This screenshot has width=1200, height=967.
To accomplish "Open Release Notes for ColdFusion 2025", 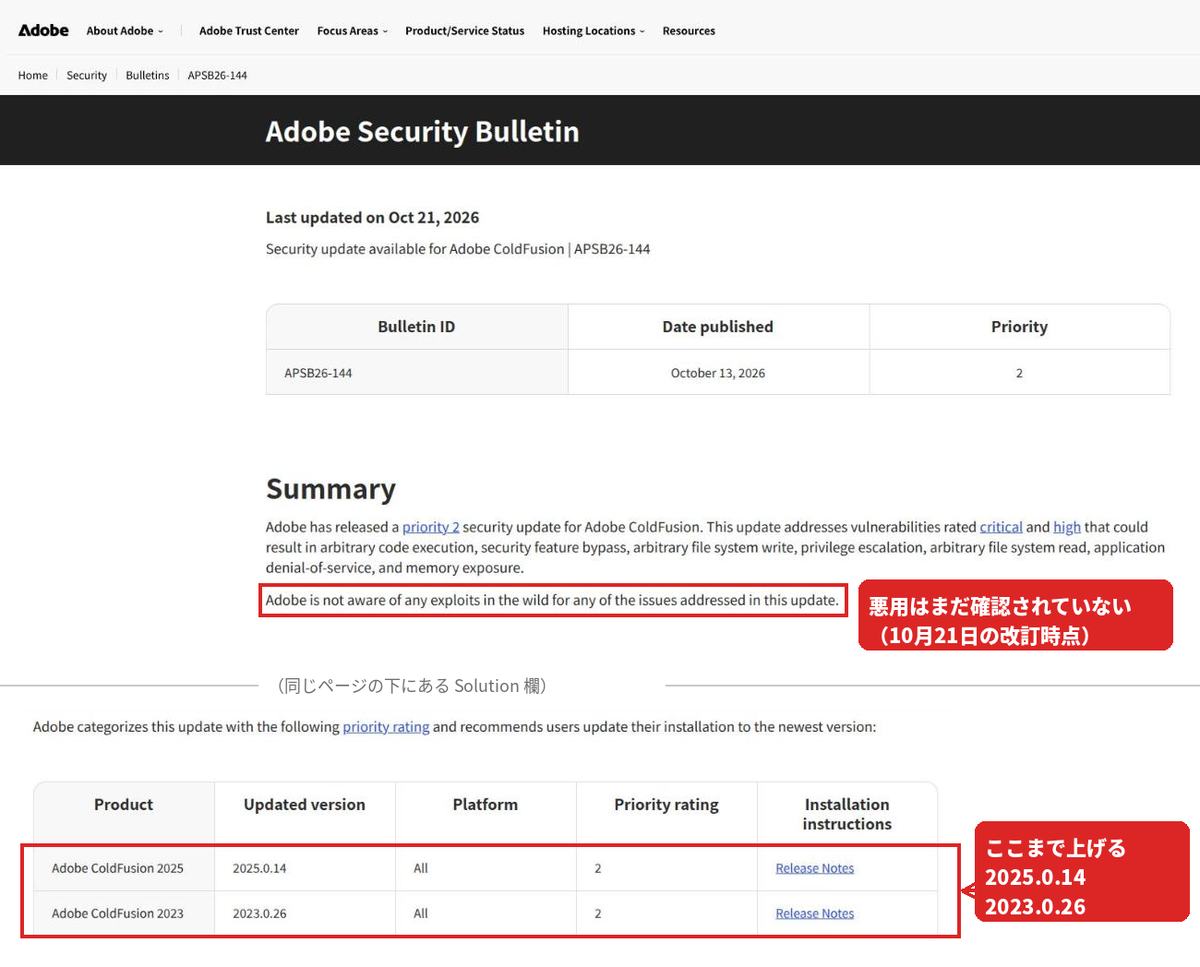I will 815,868.
